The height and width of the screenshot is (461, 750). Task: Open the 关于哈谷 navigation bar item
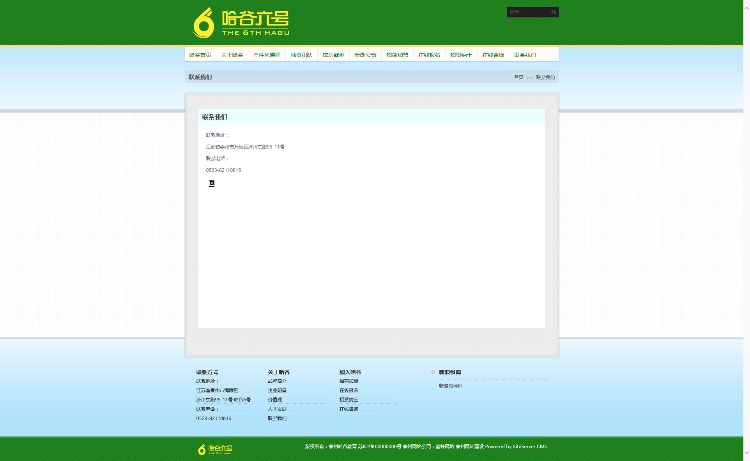(x=232, y=55)
